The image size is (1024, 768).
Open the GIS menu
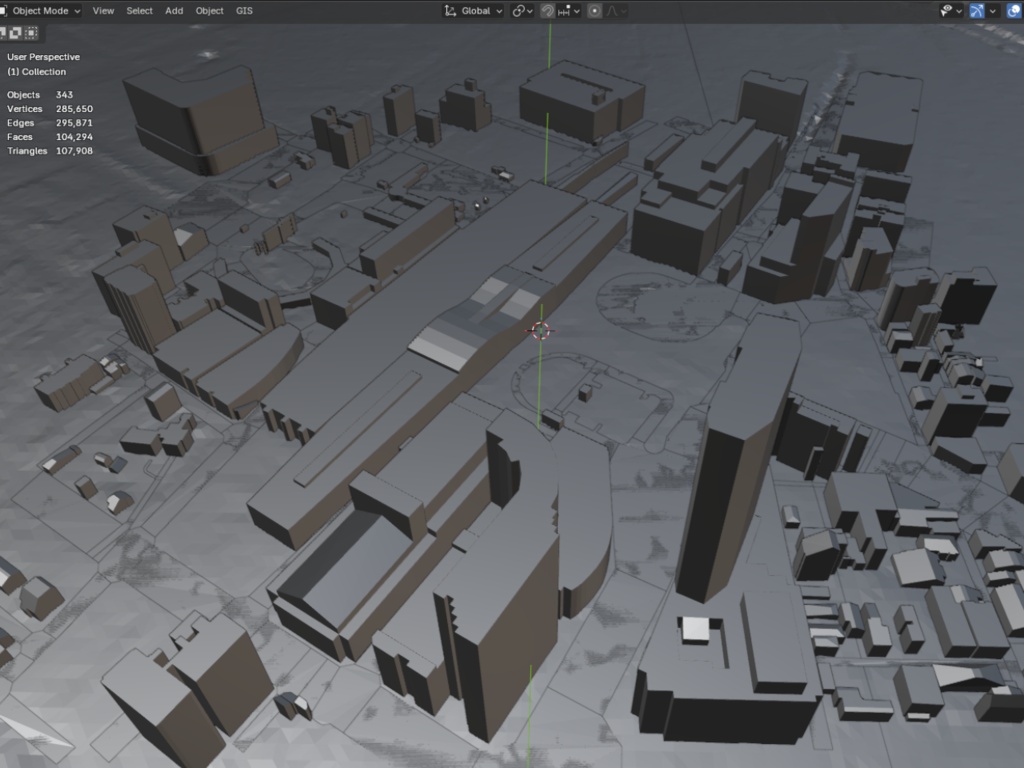coord(244,10)
